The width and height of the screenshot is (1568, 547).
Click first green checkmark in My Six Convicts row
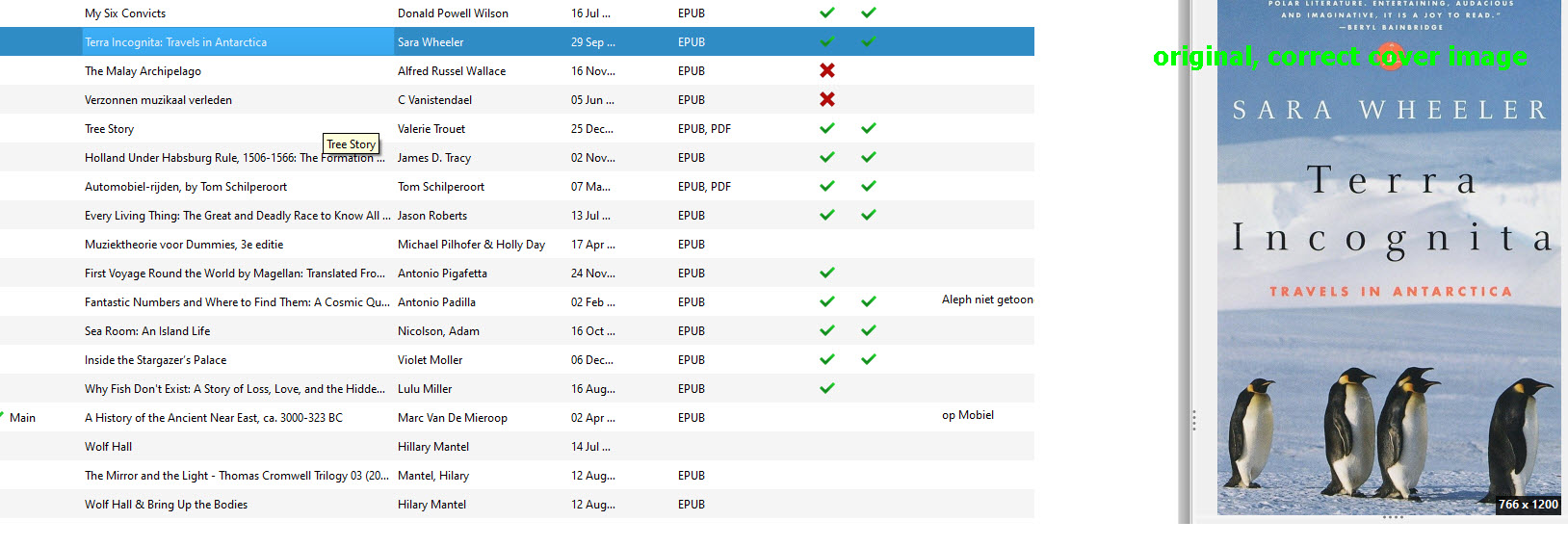coord(826,13)
